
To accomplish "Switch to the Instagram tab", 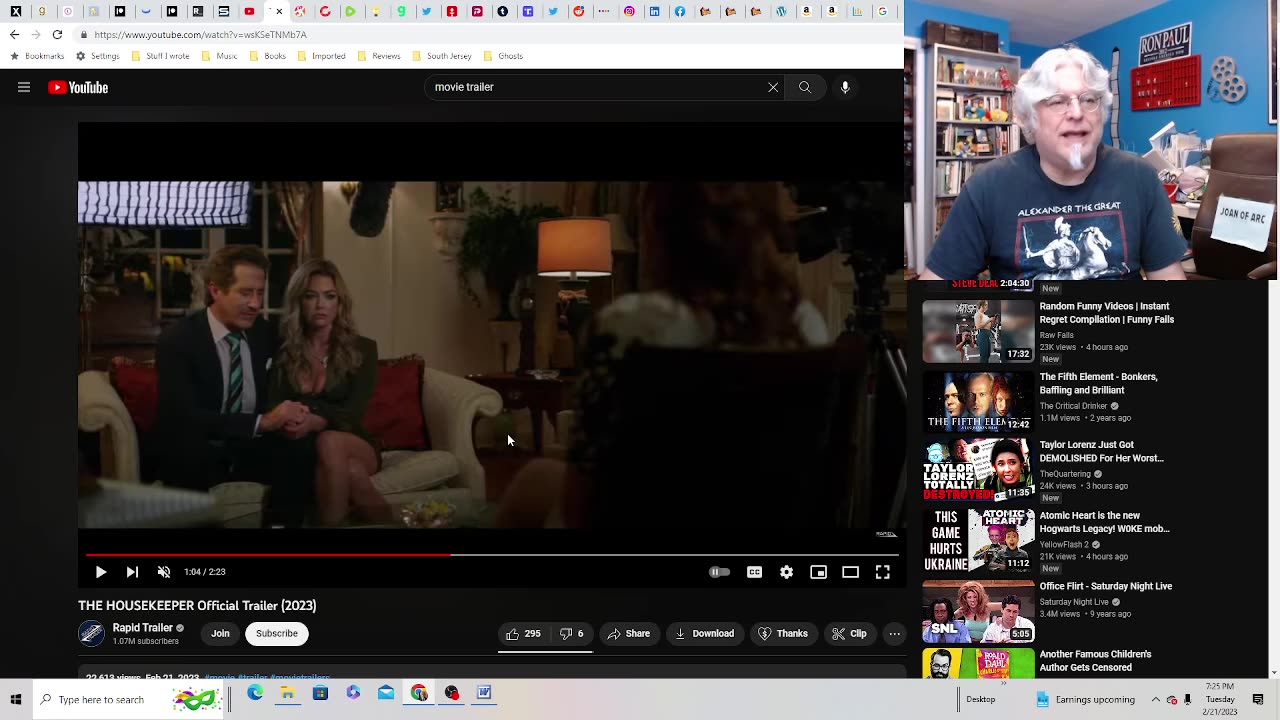I will click(629, 12).
